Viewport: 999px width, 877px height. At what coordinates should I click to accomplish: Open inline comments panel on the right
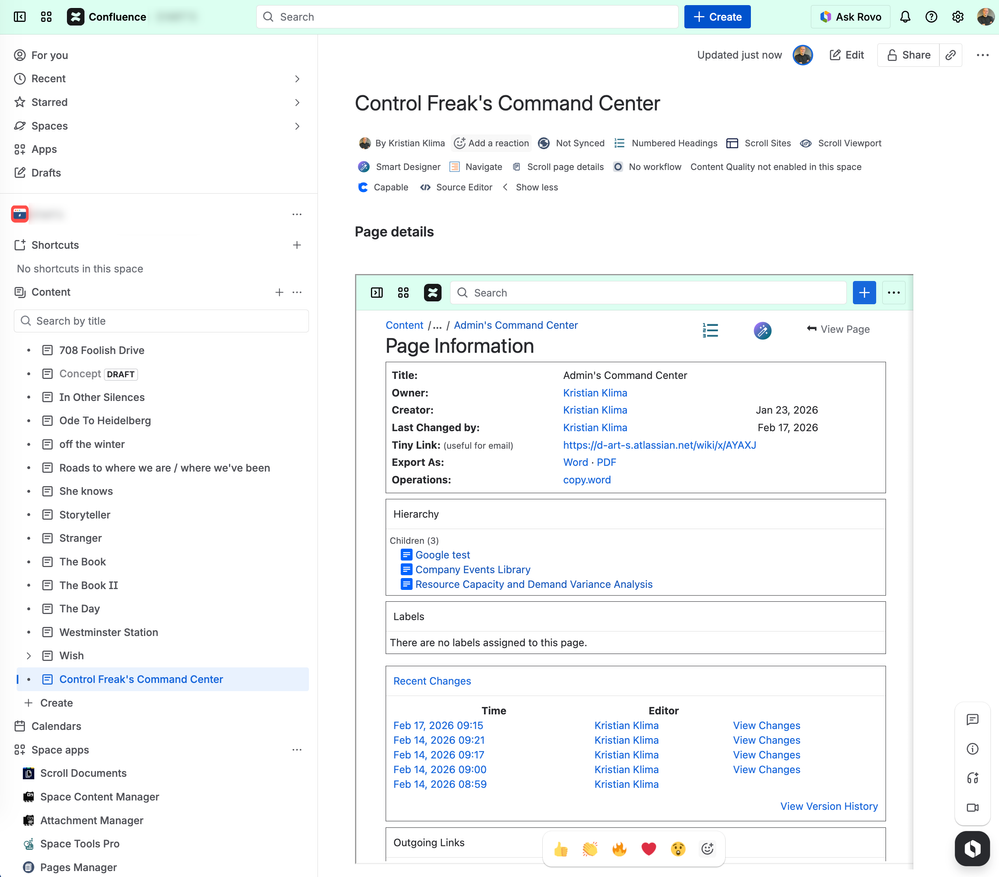(x=972, y=719)
